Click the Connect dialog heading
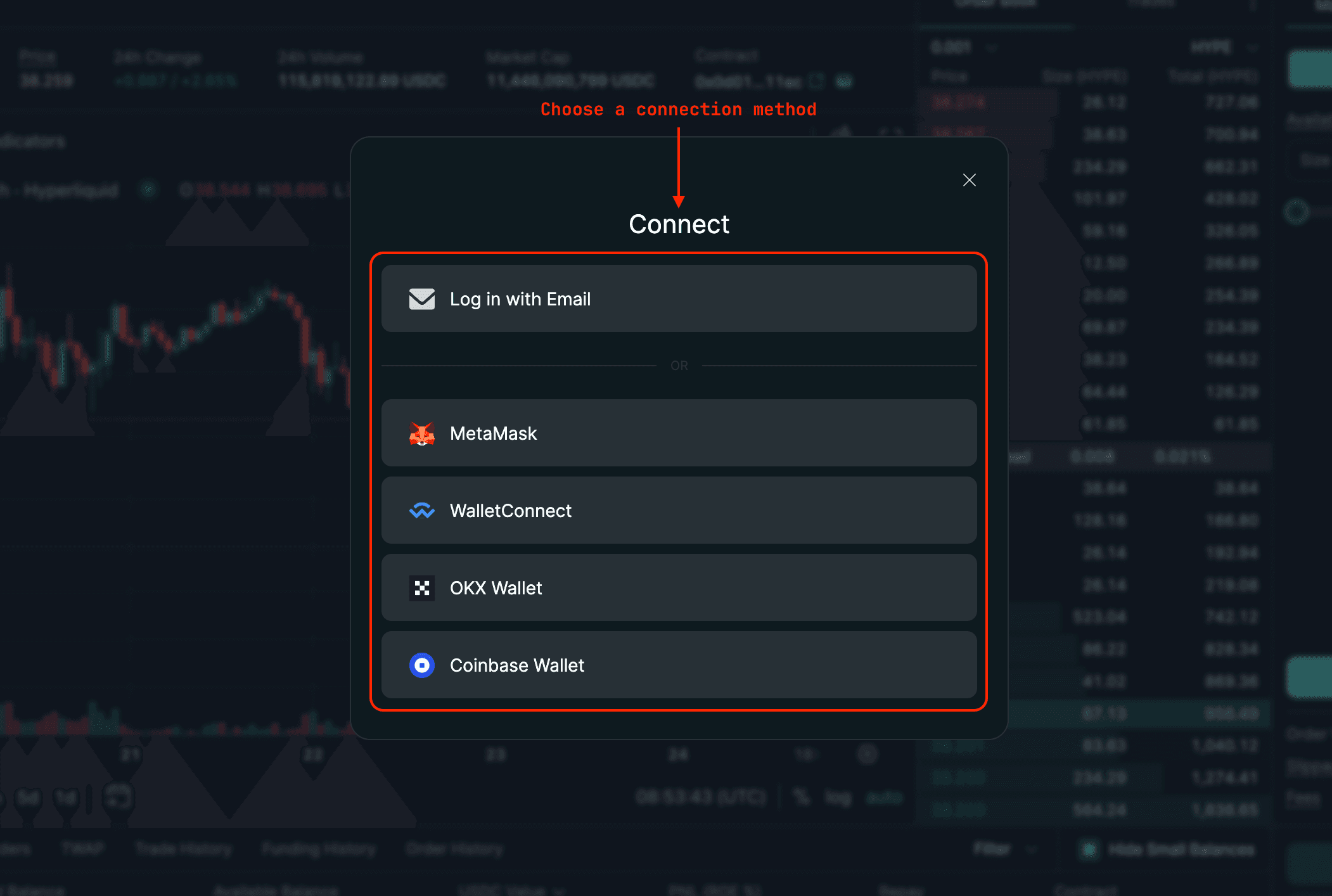The width and height of the screenshot is (1332, 896). [679, 224]
